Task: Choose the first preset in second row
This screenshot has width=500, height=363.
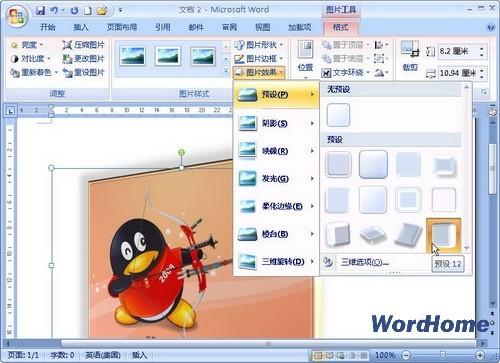Action: click(x=338, y=200)
